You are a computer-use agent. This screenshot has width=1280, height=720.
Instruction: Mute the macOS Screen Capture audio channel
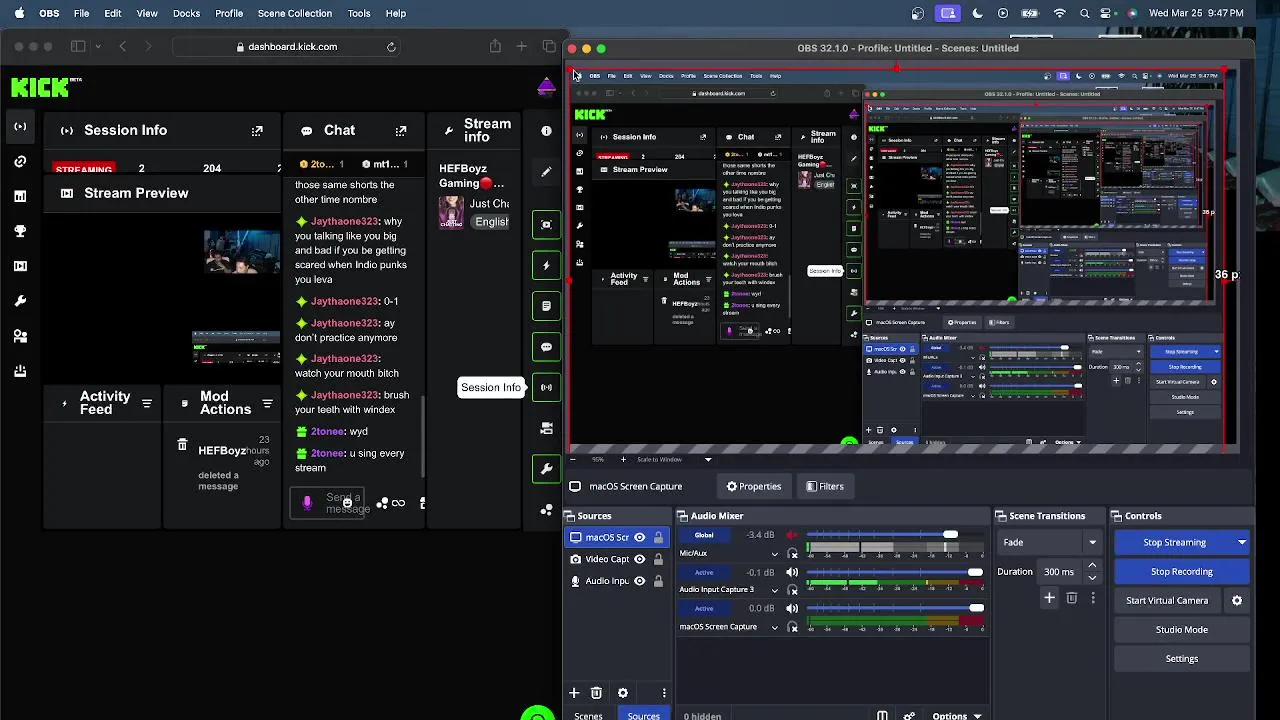point(793,608)
